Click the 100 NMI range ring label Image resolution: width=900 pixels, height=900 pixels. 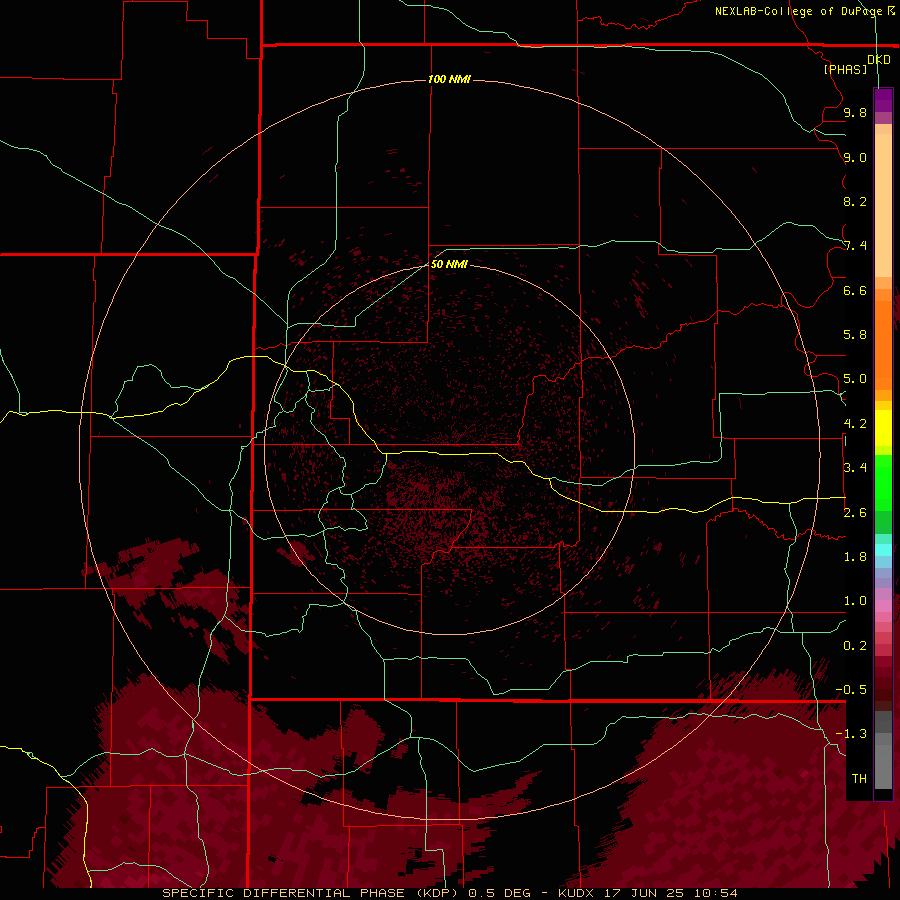point(449,79)
